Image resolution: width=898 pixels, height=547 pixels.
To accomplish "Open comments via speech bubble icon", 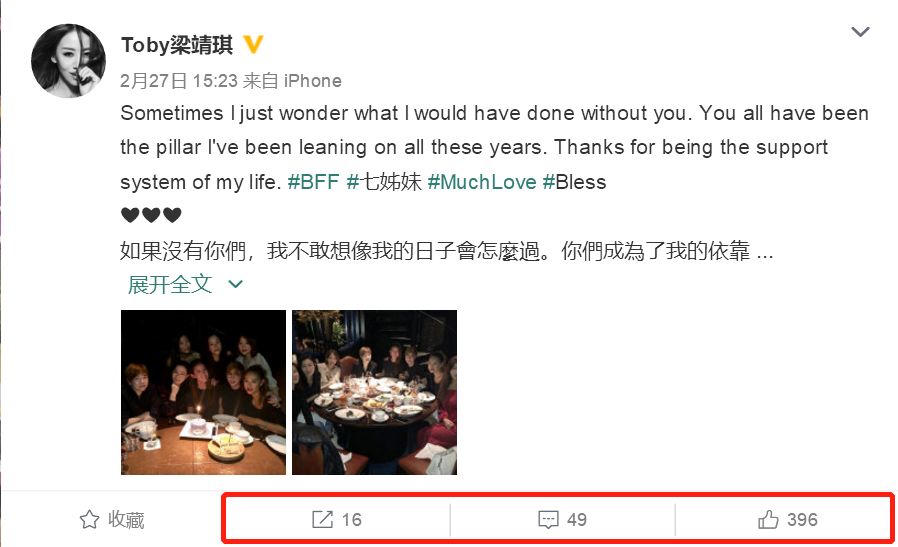I will click(548, 520).
